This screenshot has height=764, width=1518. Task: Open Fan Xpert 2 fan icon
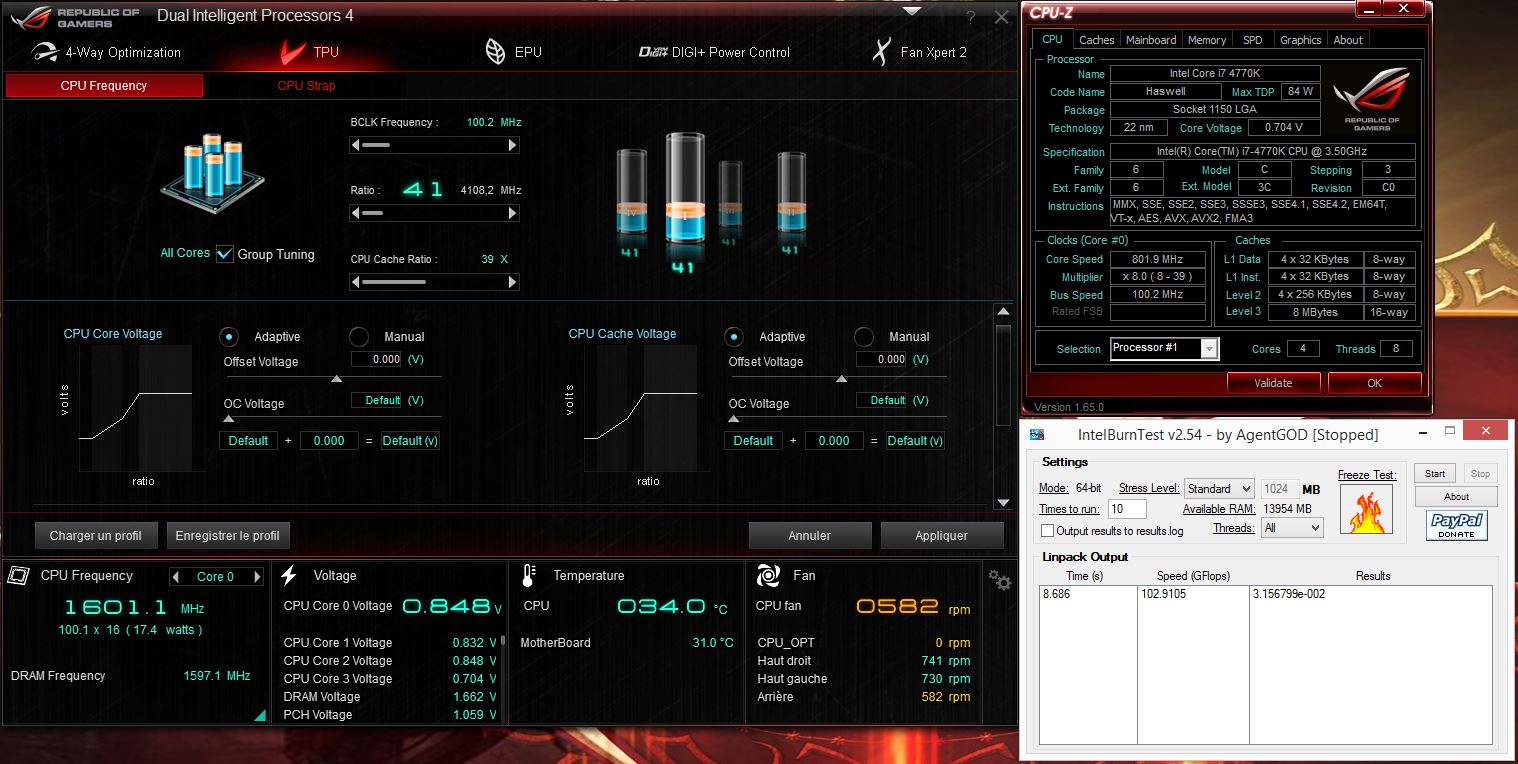coord(880,52)
